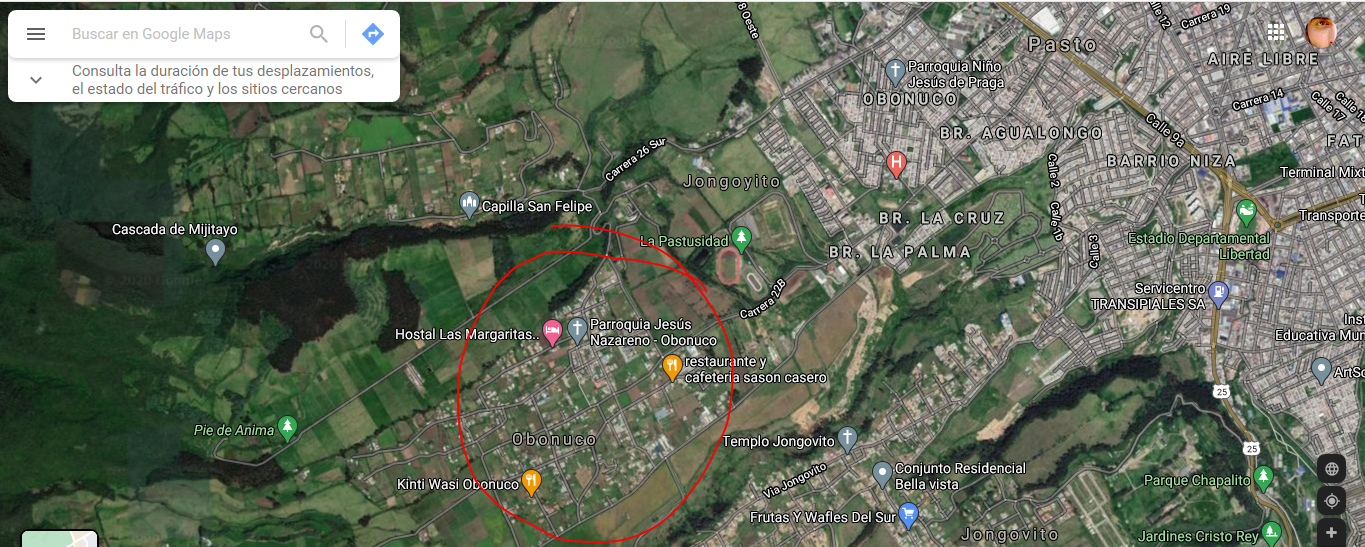This screenshot has width=1365, height=547.
Task: Open the hamburger menu in the search box
Action: [36, 34]
